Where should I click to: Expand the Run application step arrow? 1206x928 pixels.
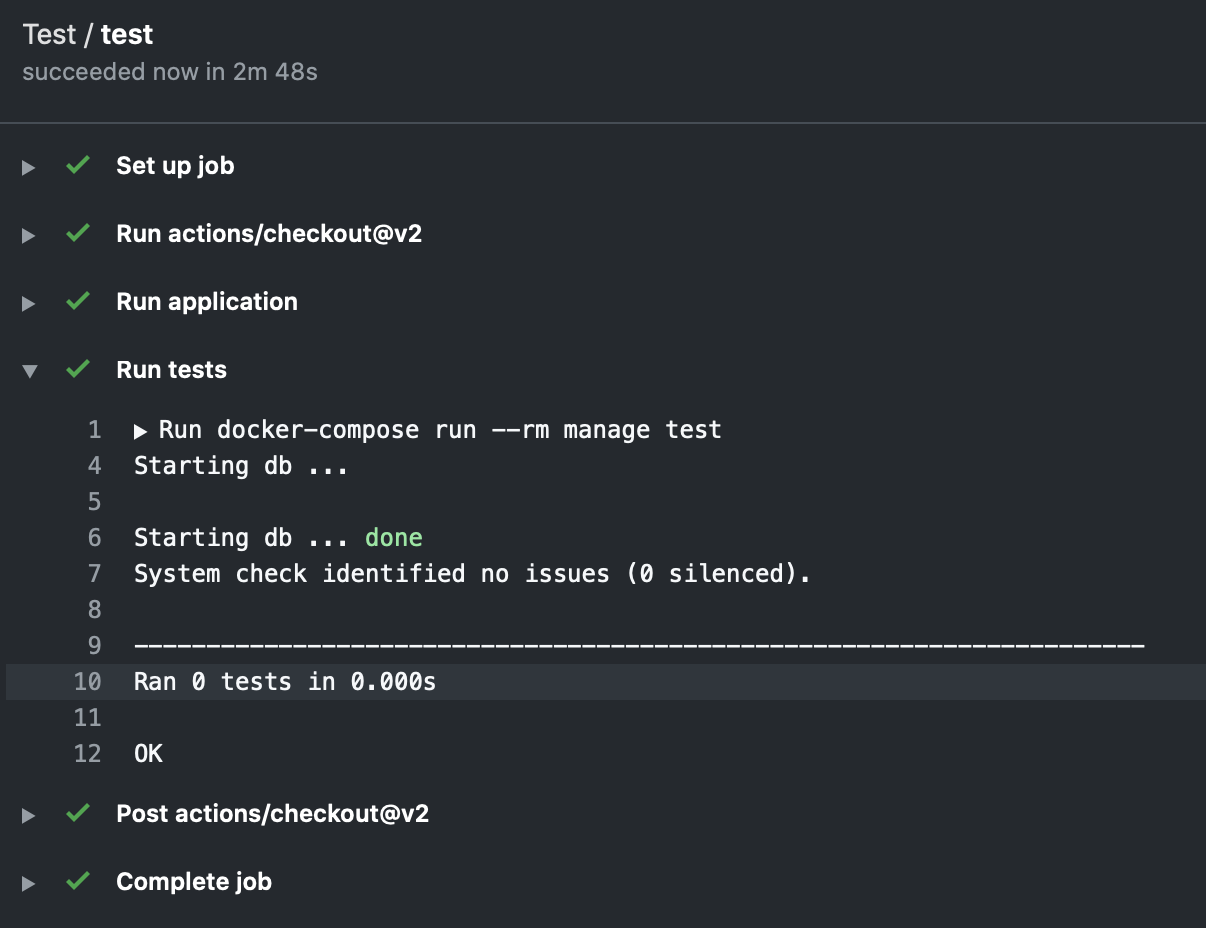(x=29, y=303)
